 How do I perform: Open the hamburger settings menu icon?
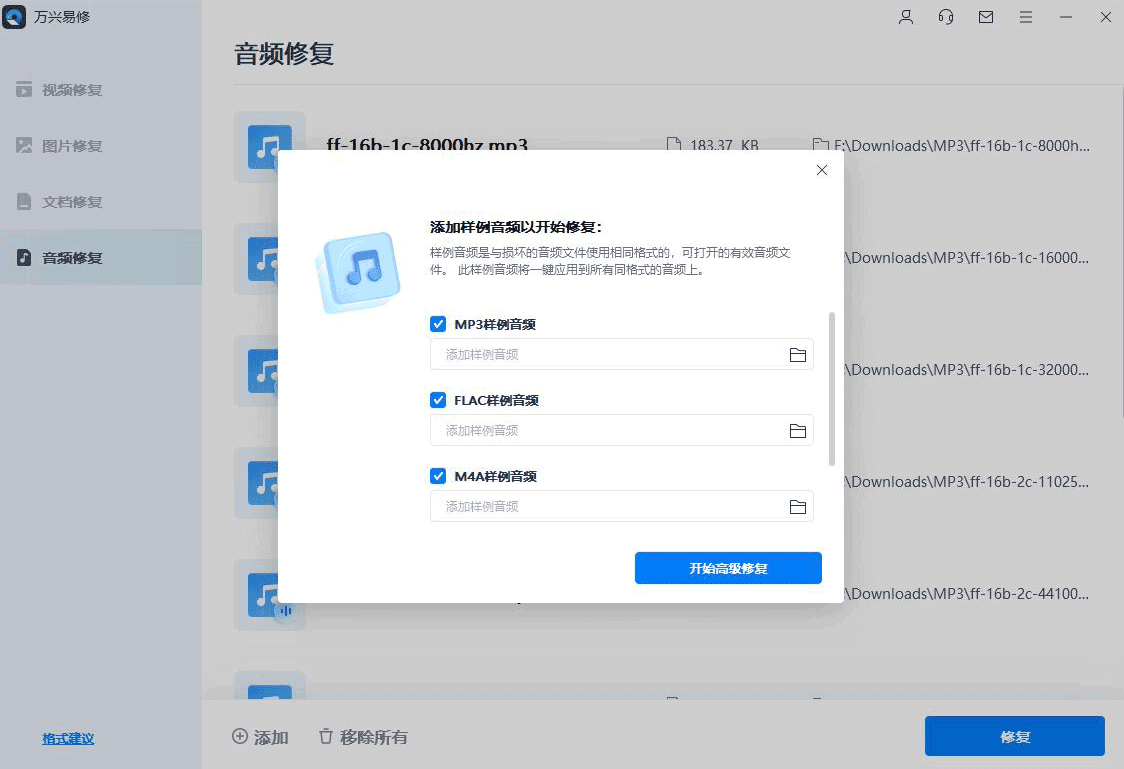(x=1025, y=17)
